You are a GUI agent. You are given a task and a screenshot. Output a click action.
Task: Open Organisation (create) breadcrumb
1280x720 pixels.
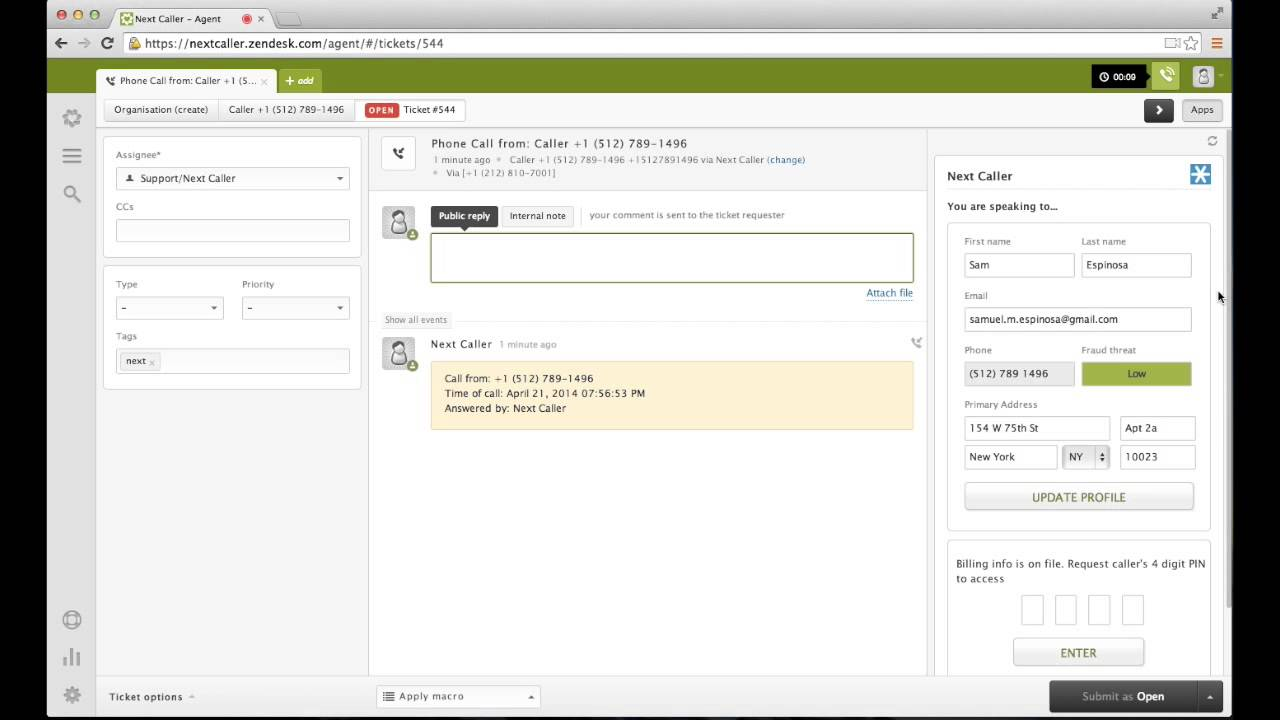point(161,110)
